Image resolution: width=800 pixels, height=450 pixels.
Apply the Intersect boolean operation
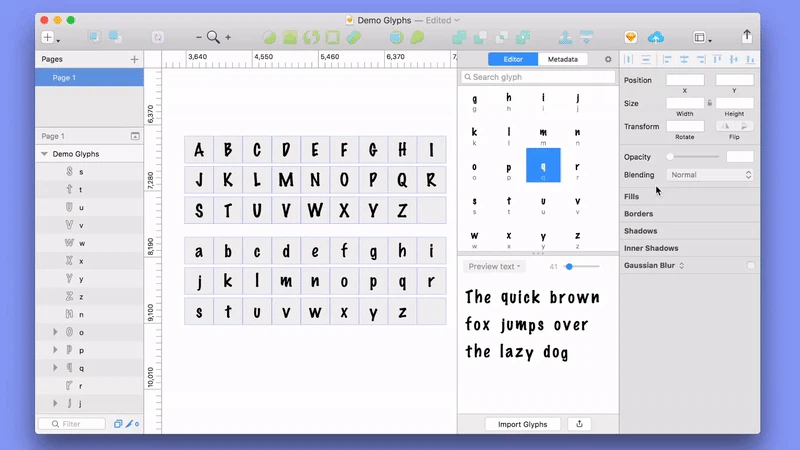pyautogui.click(x=502, y=37)
